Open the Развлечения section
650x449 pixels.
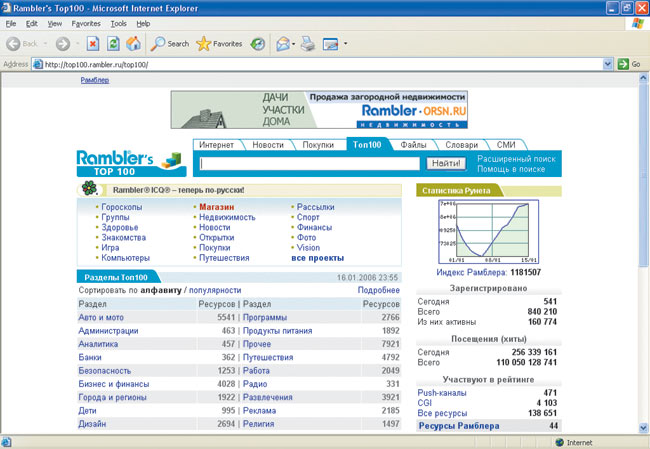tap(267, 397)
